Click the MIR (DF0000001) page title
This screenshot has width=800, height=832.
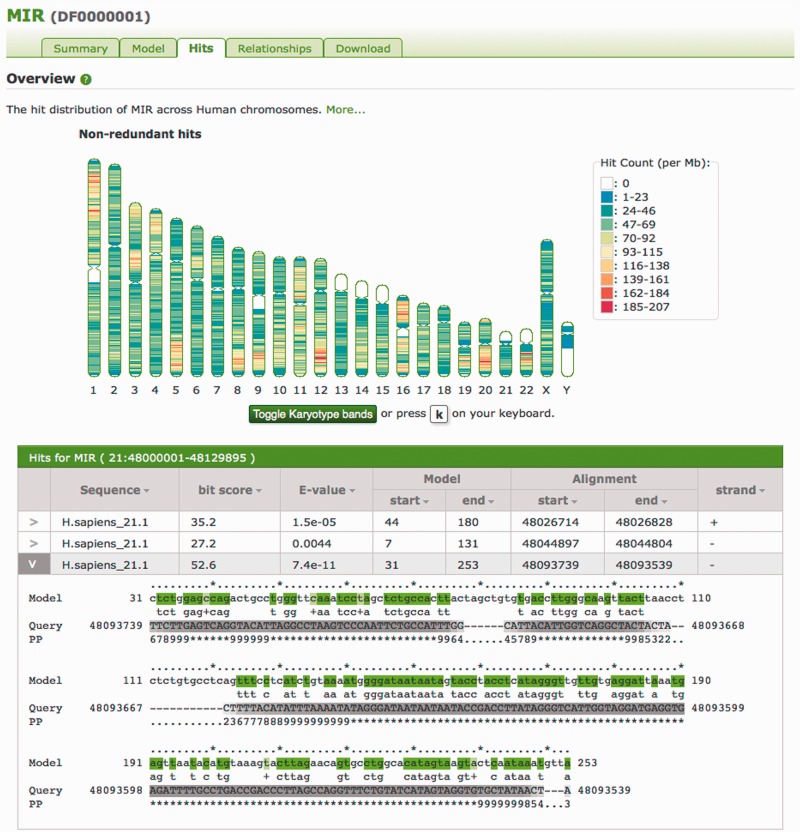pos(79,16)
